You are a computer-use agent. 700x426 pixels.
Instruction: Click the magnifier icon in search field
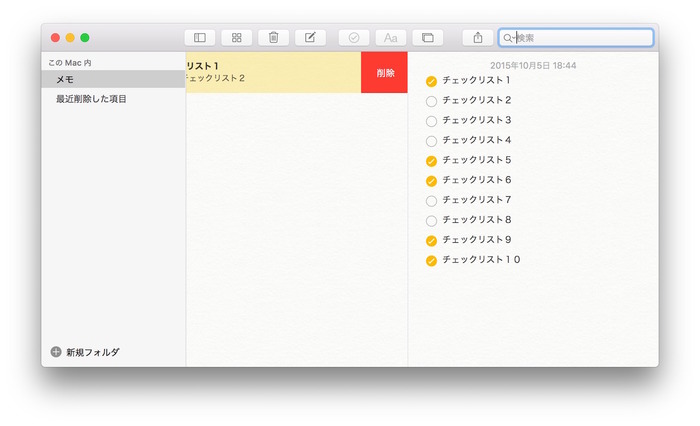(507, 38)
